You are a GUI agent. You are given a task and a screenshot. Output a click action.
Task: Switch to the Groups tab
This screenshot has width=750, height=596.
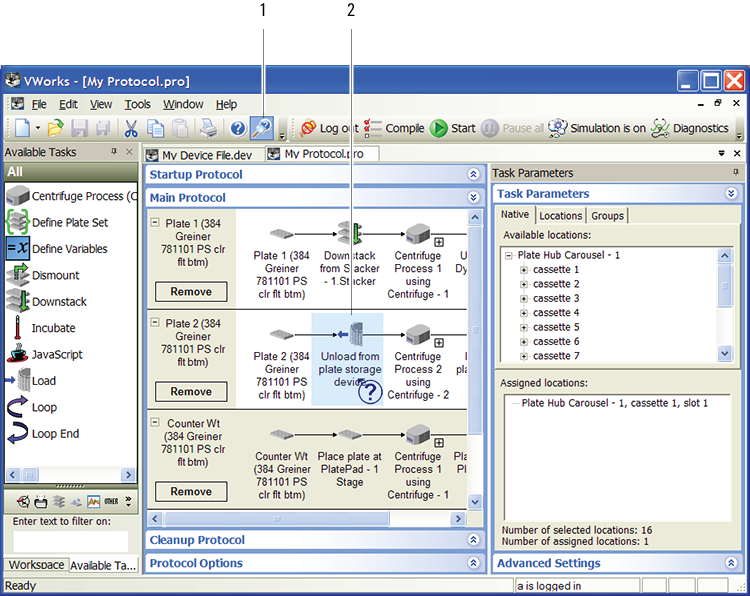click(607, 216)
